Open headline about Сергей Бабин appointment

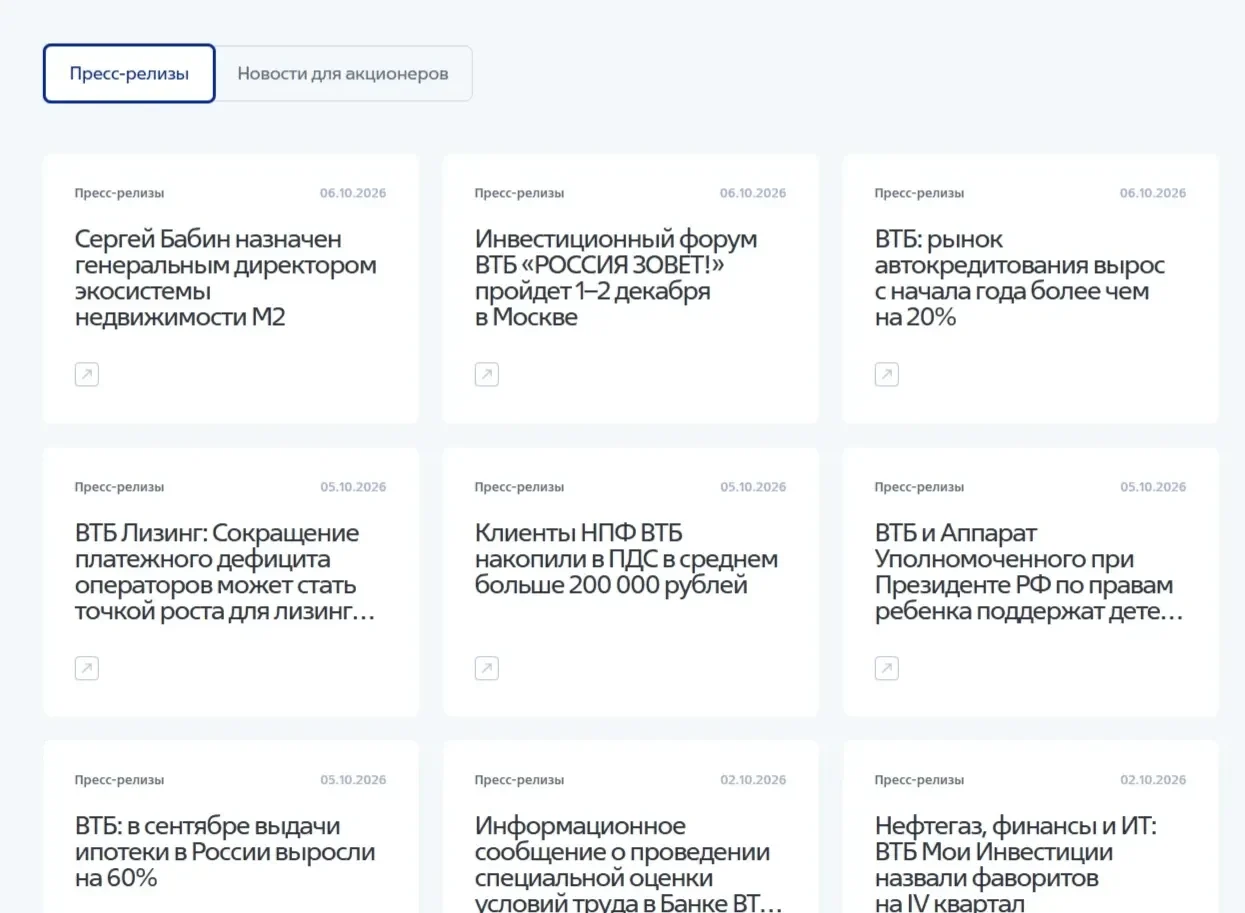pyautogui.click(x=226, y=278)
